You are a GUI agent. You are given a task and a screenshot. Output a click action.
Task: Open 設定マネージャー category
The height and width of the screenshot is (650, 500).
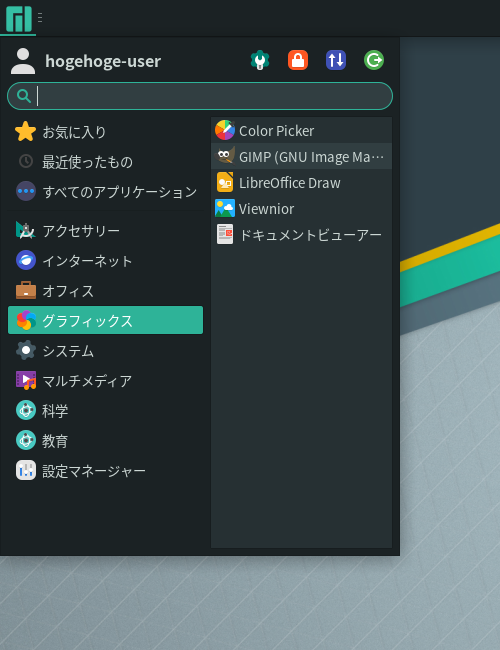point(105,471)
